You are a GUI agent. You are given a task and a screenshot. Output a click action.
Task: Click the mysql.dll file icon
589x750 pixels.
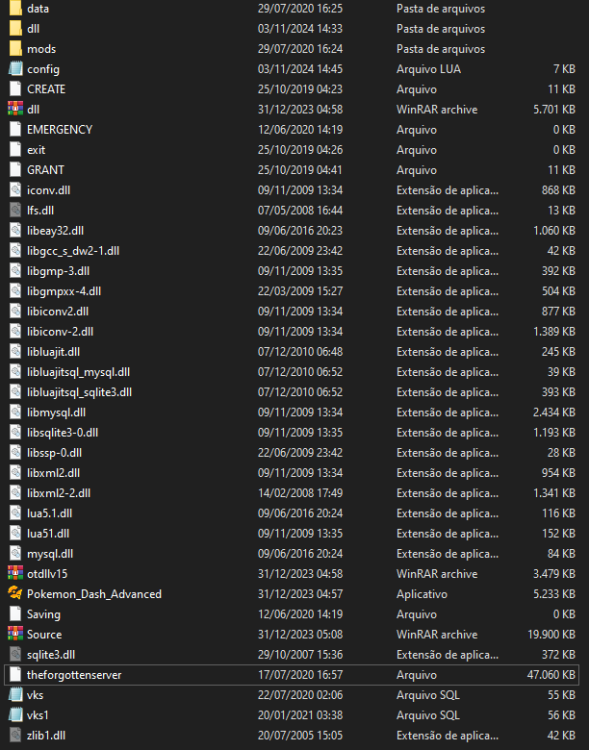(15, 553)
